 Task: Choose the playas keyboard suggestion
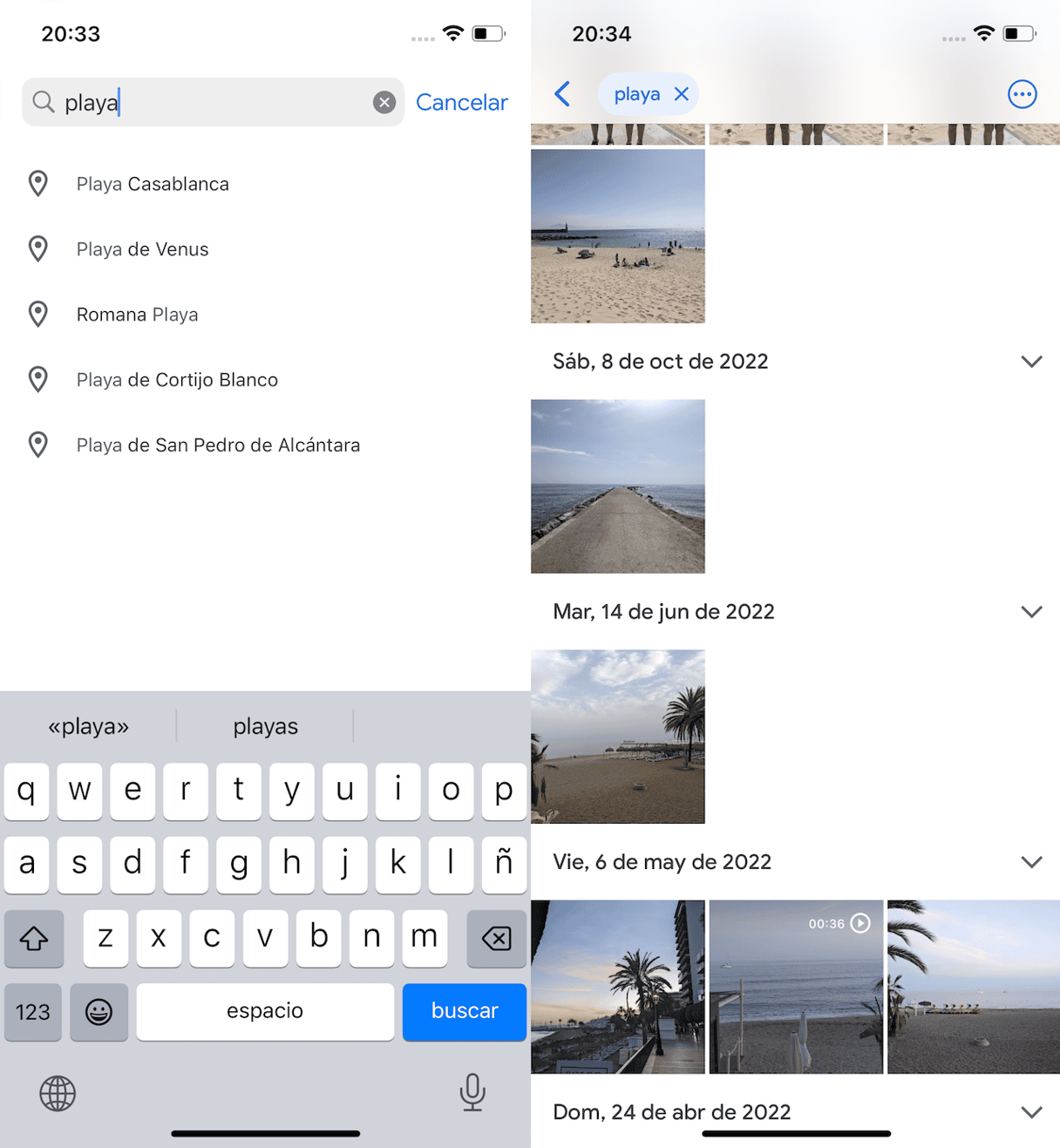(x=265, y=726)
